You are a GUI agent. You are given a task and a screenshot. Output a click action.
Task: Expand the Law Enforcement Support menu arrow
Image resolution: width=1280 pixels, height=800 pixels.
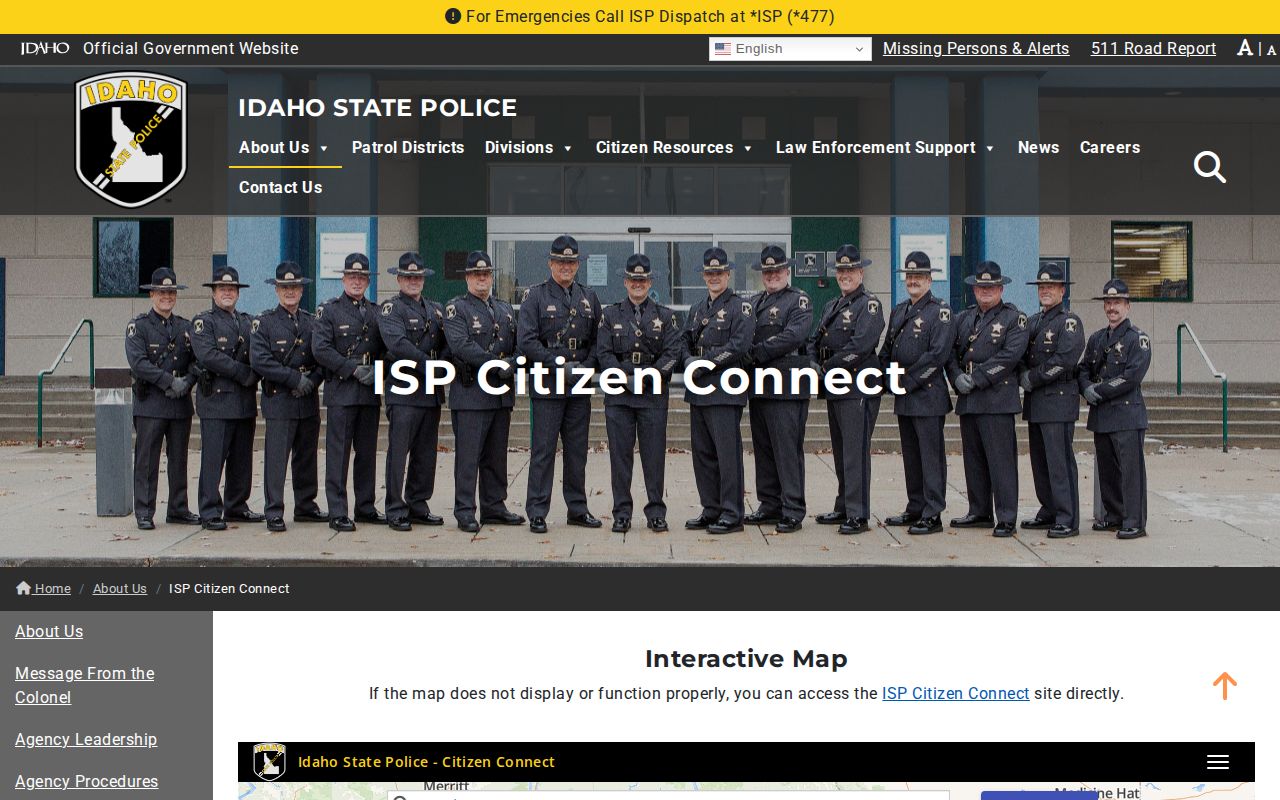coord(989,148)
